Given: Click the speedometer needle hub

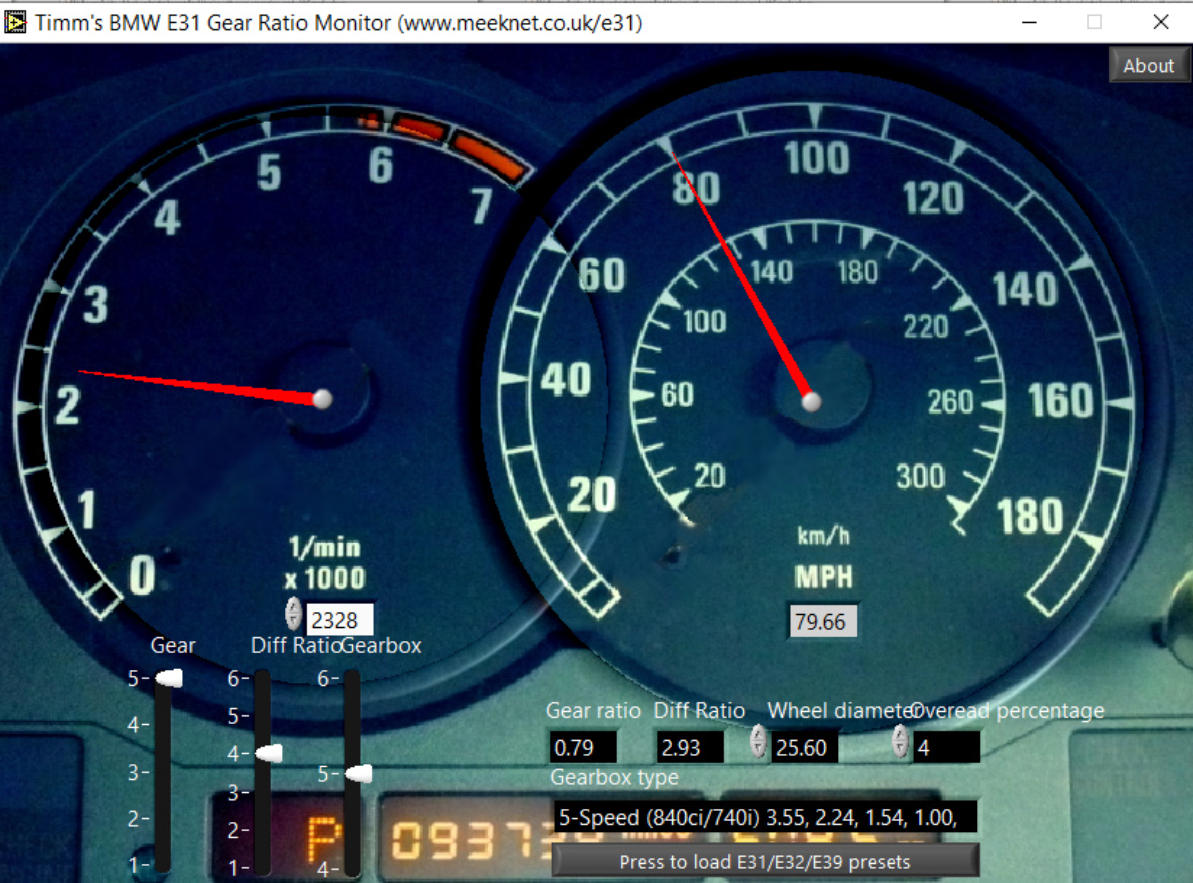Looking at the screenshot, I should click(x=812, y=401).
